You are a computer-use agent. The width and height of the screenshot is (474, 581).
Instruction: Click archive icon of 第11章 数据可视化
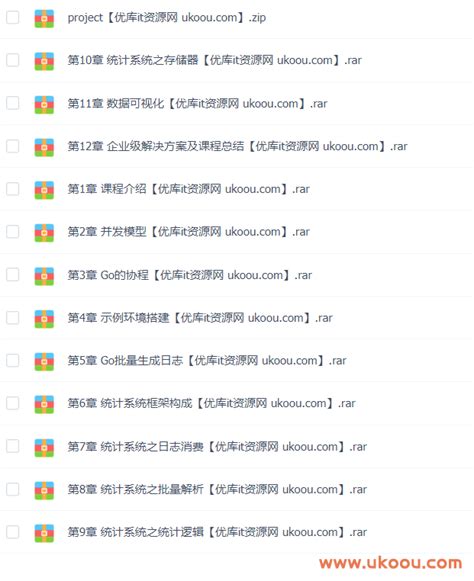pyautogui.click(x=44, y=104)
